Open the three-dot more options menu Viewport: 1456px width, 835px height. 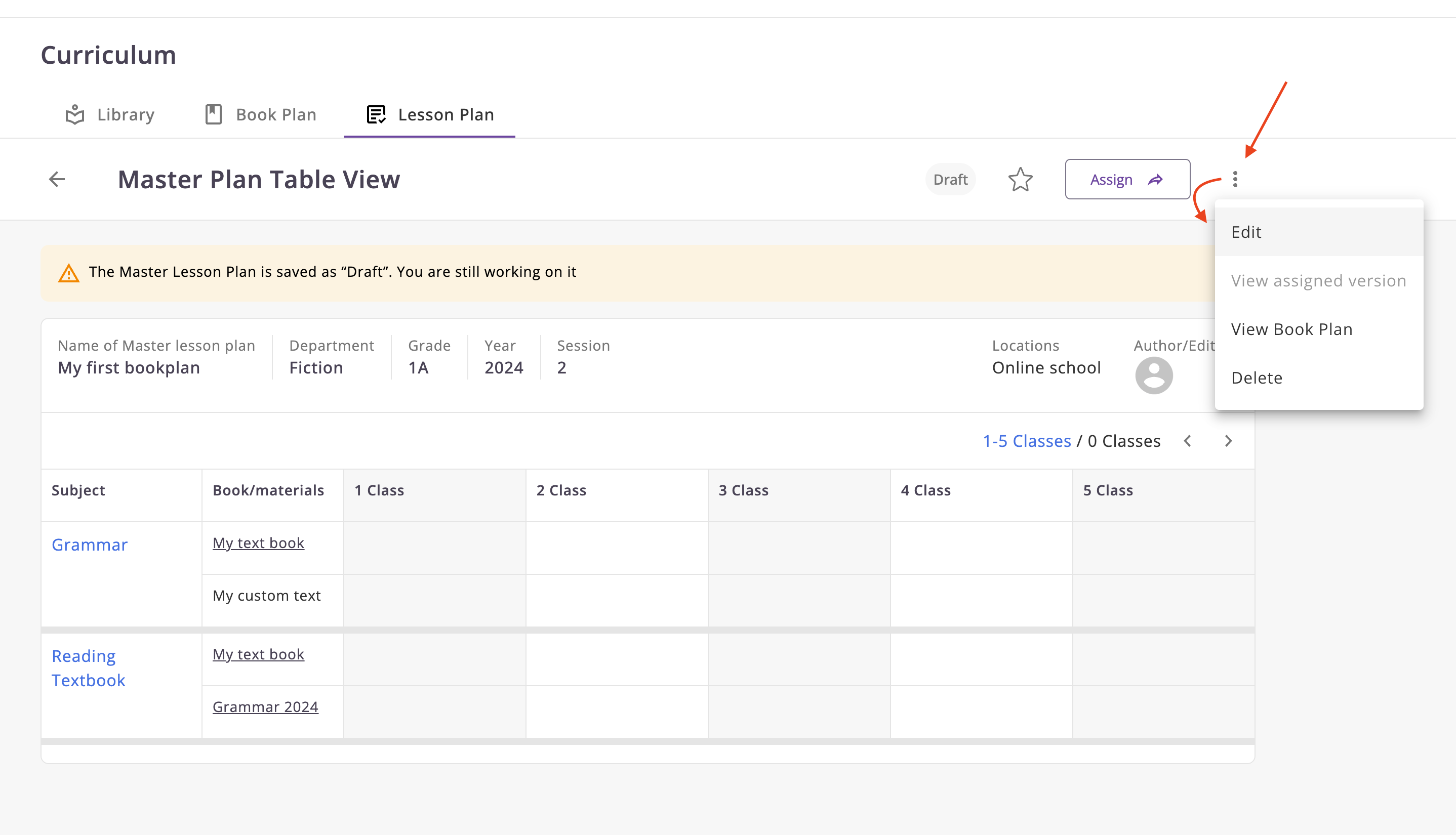point(1235,179)
